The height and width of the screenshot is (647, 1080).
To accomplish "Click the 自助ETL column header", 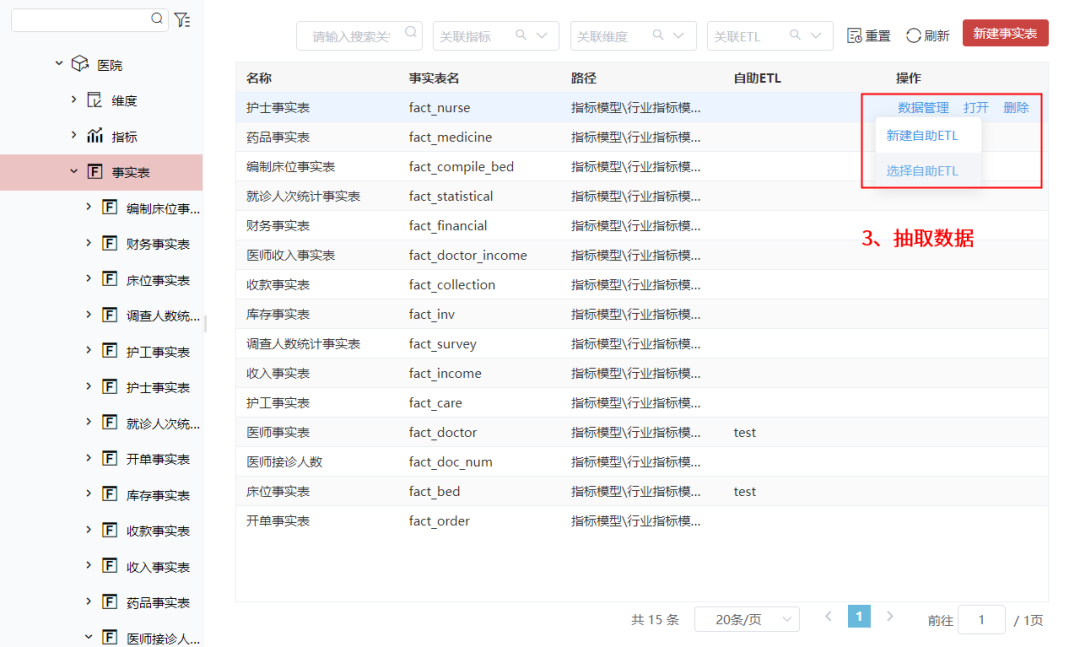I will [x=757, y=78].
